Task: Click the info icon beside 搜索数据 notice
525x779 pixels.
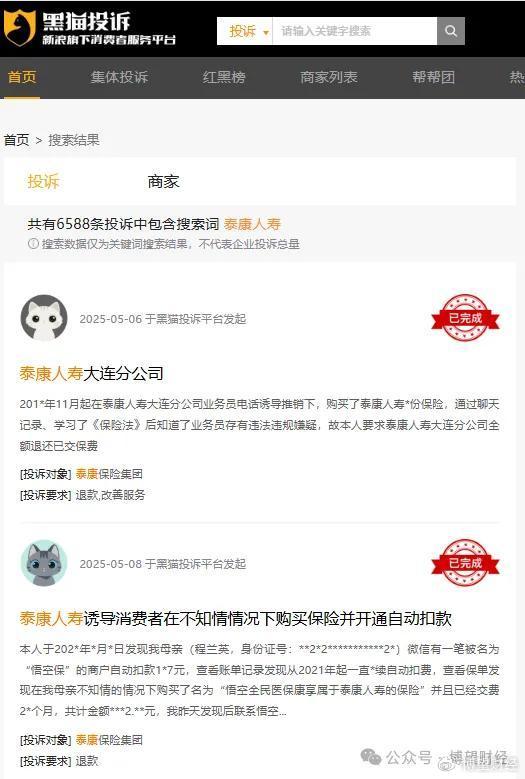Action: click(33, 243)
